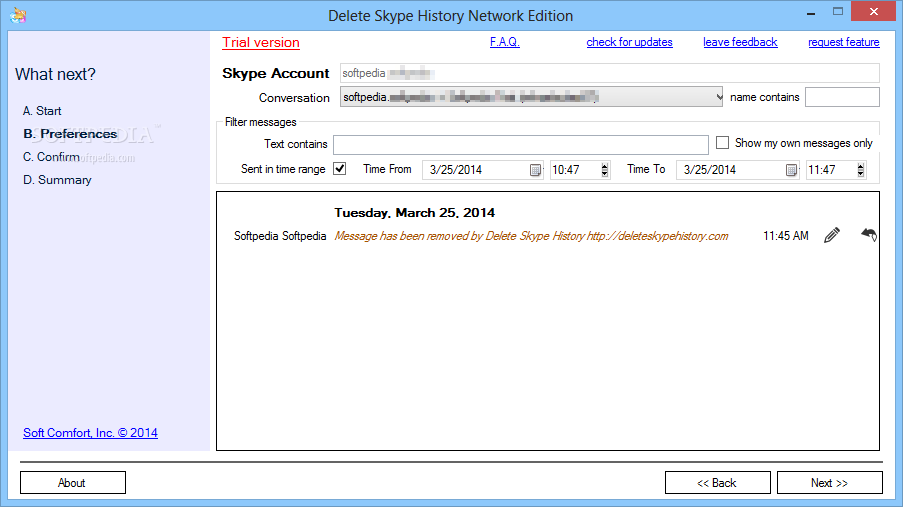Click the undo arrow icon beside the message
This screenshot has height=507, width=903.
coord(869,234)
